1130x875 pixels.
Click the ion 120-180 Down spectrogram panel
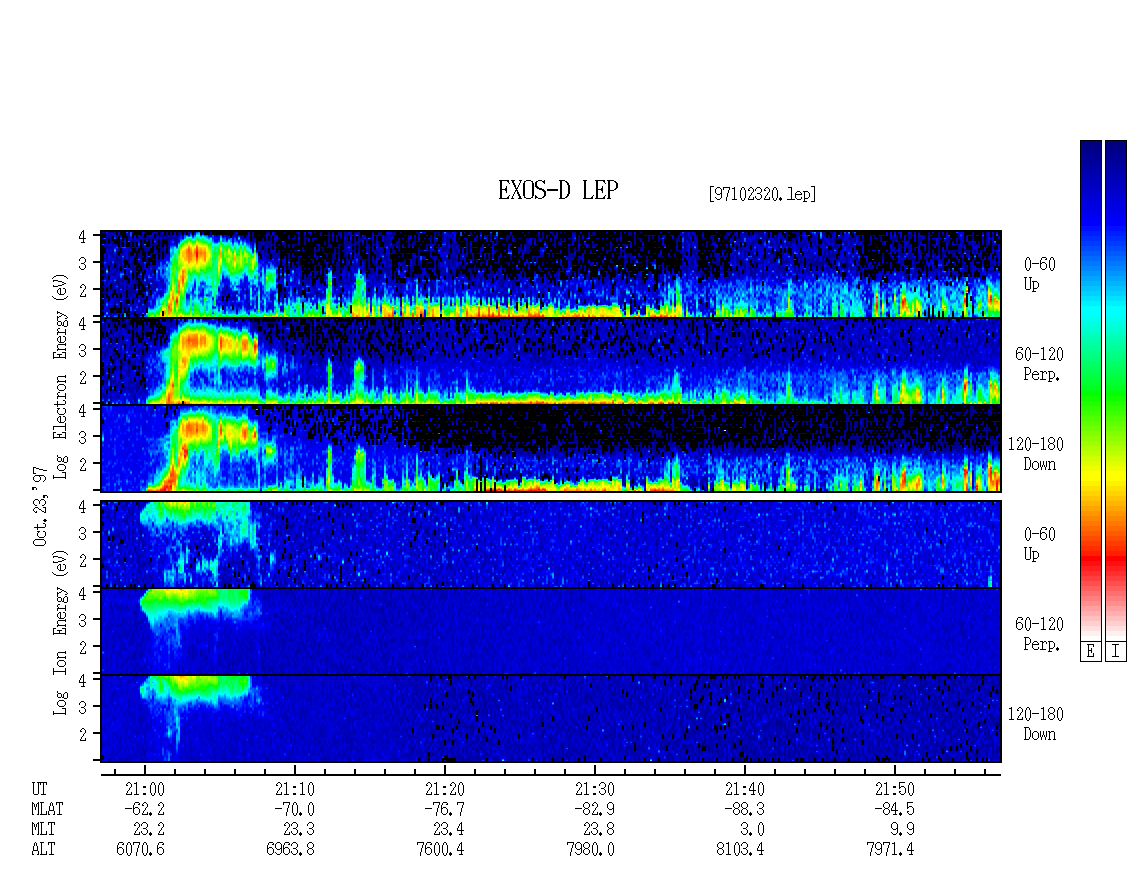pyautogui.click(x=551, y=719)
